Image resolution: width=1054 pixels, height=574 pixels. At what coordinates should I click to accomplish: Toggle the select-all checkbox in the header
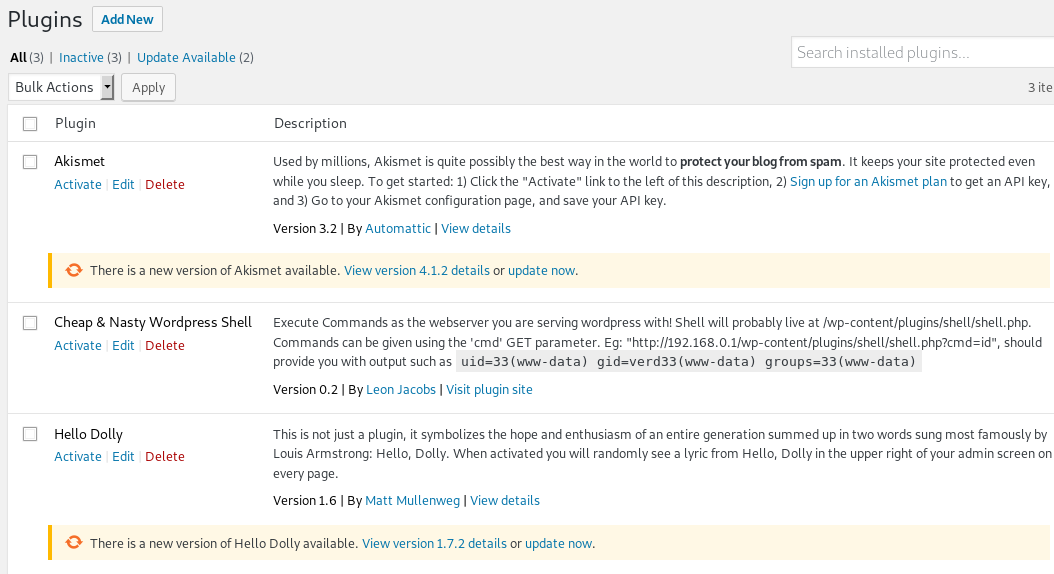click(x=30, y=124)
